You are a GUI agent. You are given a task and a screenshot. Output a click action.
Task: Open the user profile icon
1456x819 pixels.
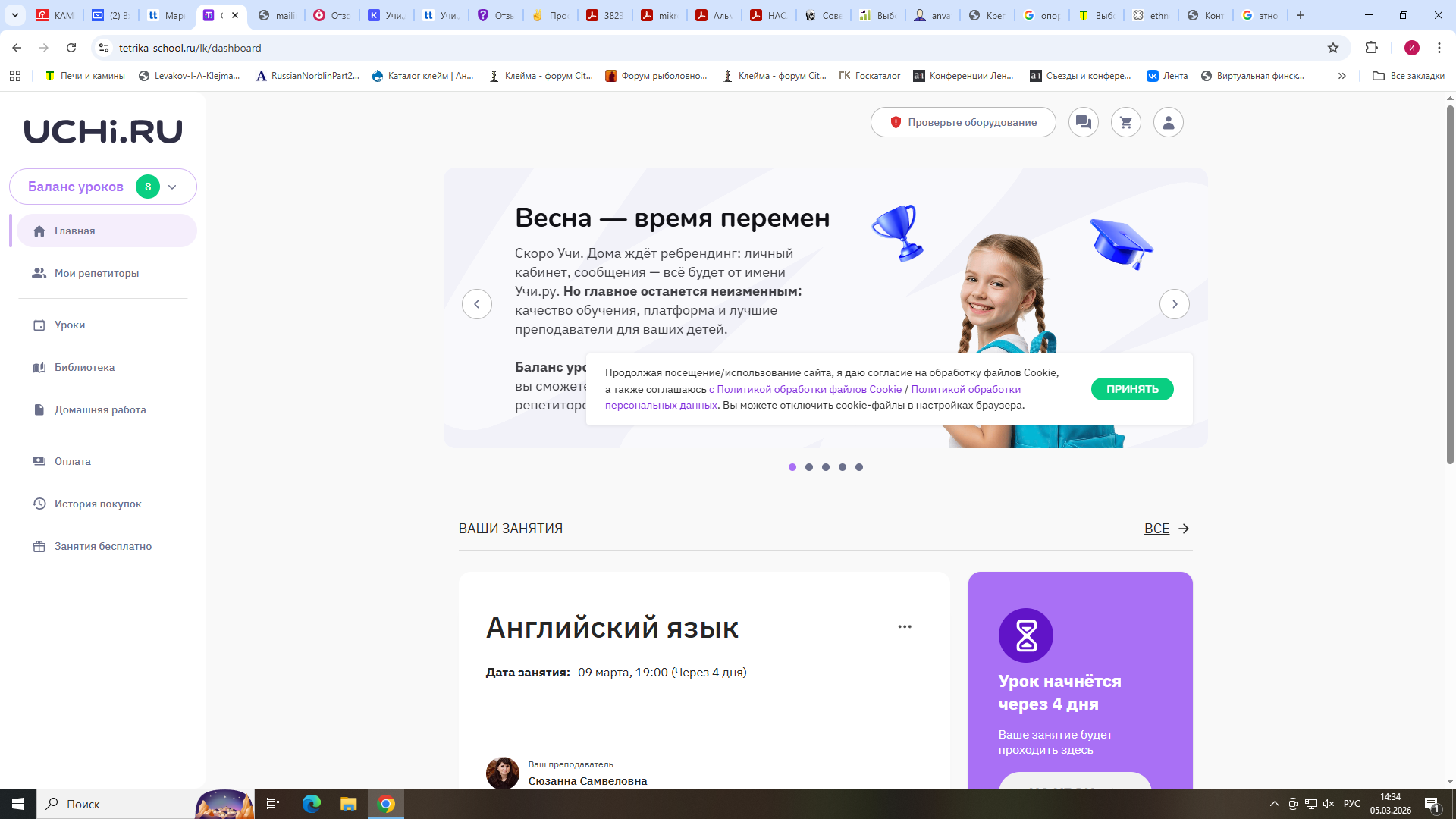point(1168,122)
